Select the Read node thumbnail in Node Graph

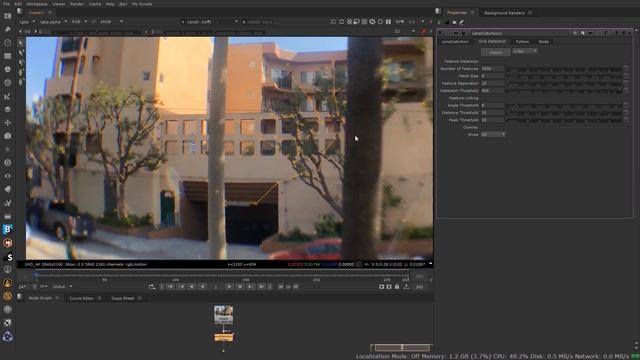pos(224,315)
